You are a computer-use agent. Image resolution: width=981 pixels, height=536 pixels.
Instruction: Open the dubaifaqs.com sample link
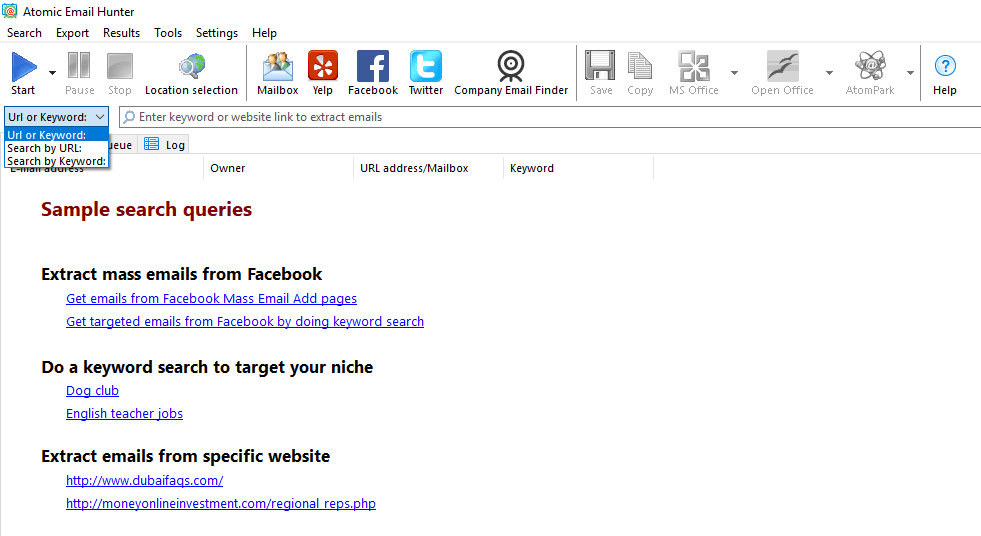tap(145, 480)
